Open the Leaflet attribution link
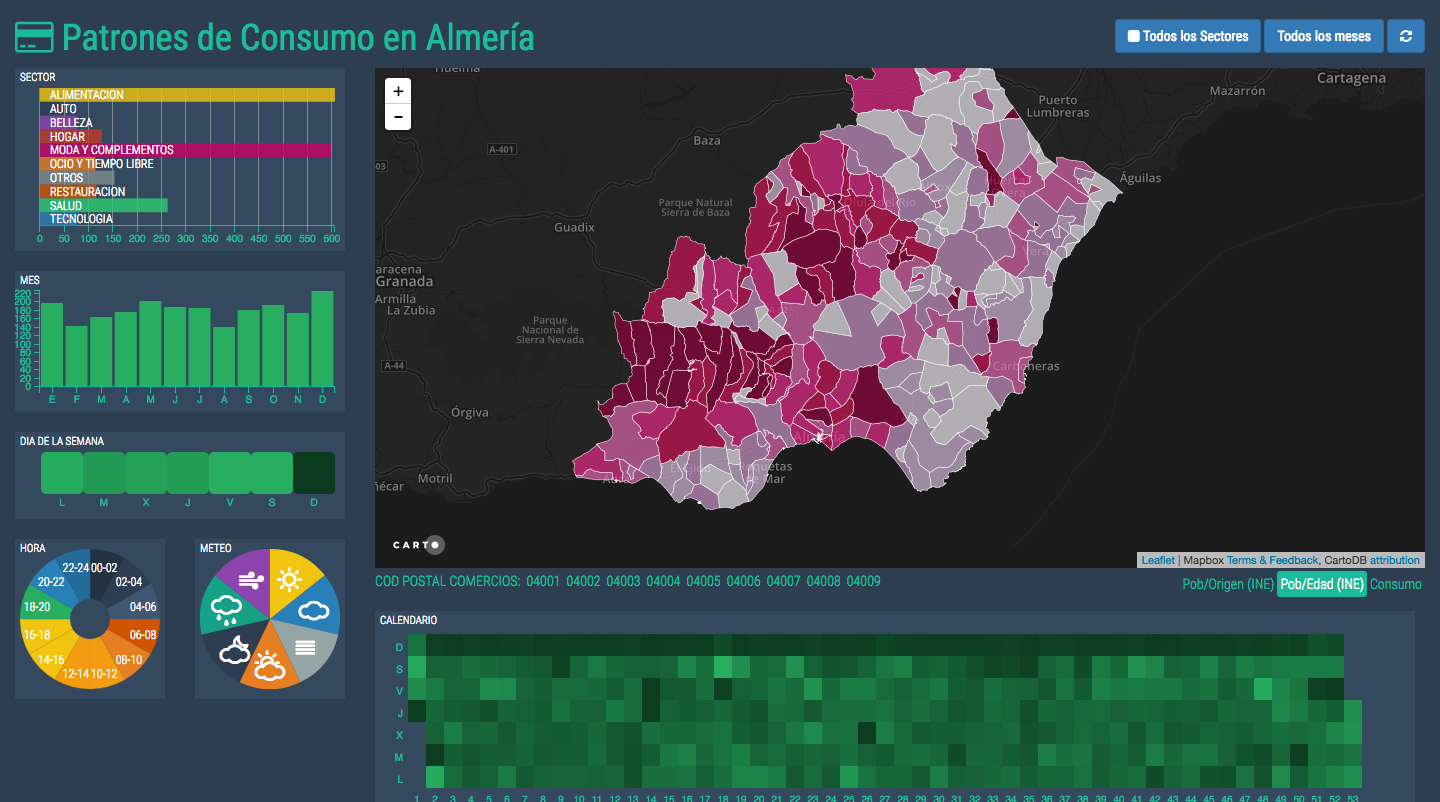Screen dimensions: 1440x802 tap(1158, 560)
